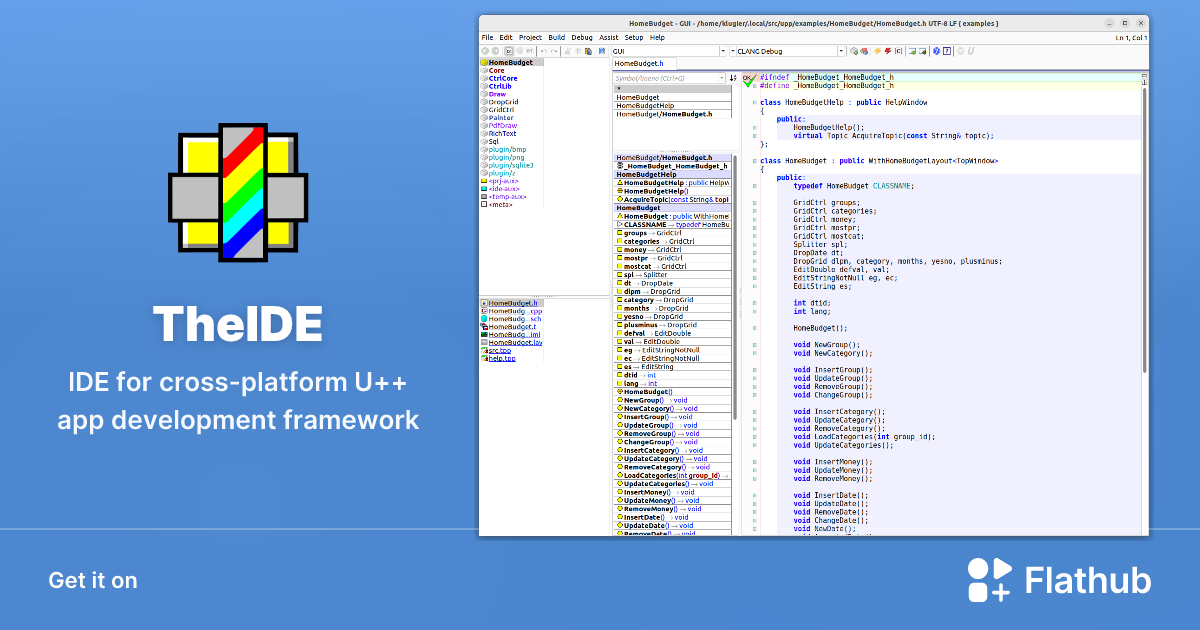
Task: Click the sort arrows icon beside symbol search
Action: [x=733, y=78]
